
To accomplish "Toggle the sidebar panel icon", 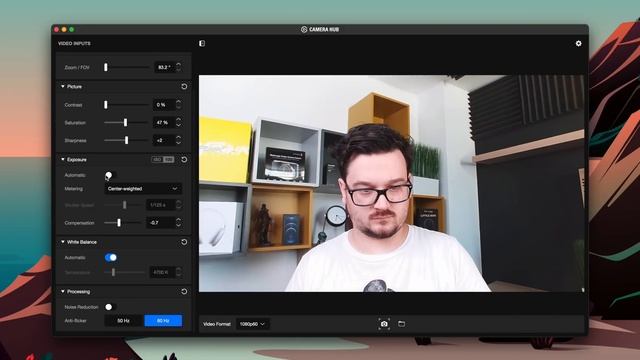I will coord(202,43).
